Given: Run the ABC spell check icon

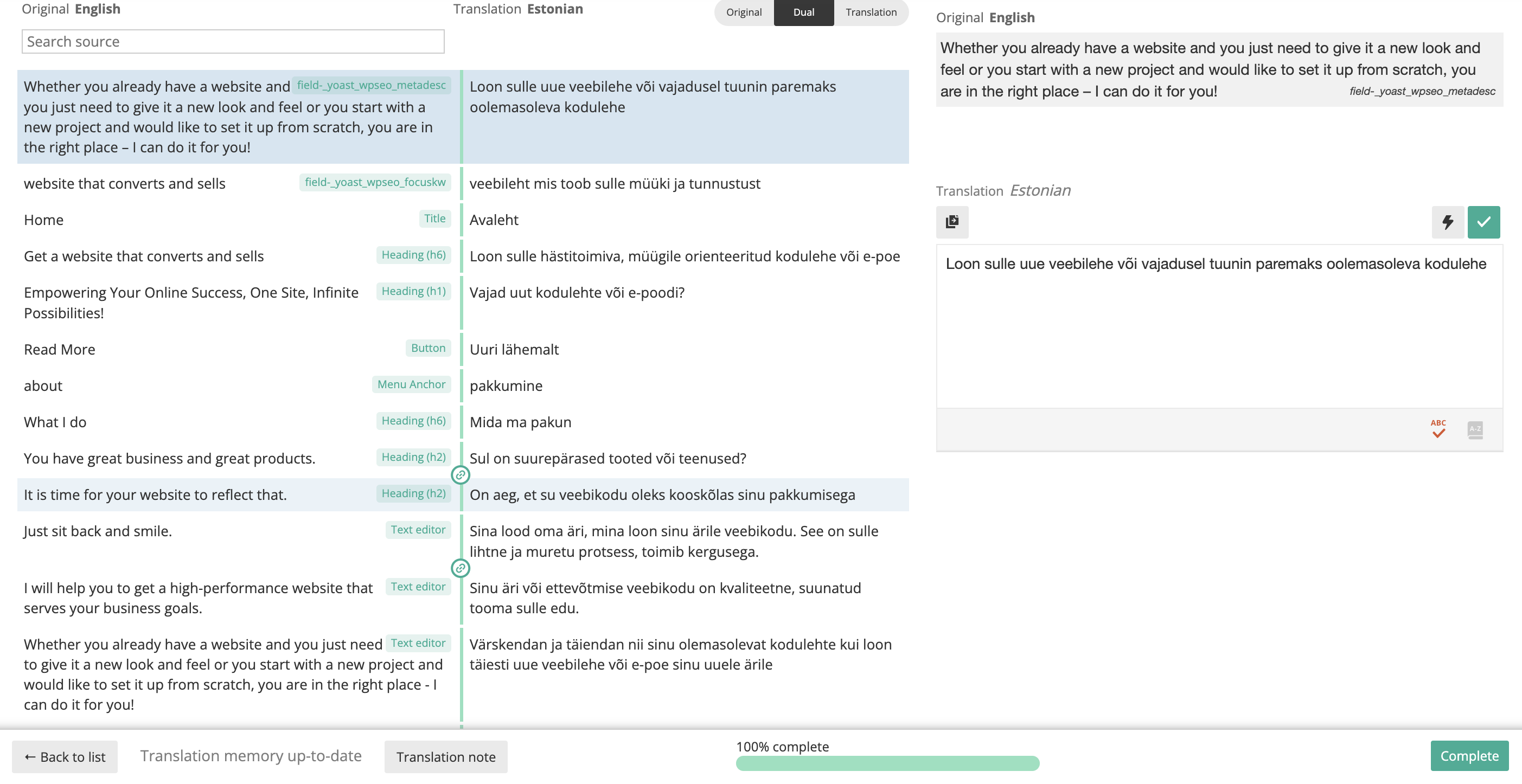Looking at the screenshot, I should [x=1438, y=429].
